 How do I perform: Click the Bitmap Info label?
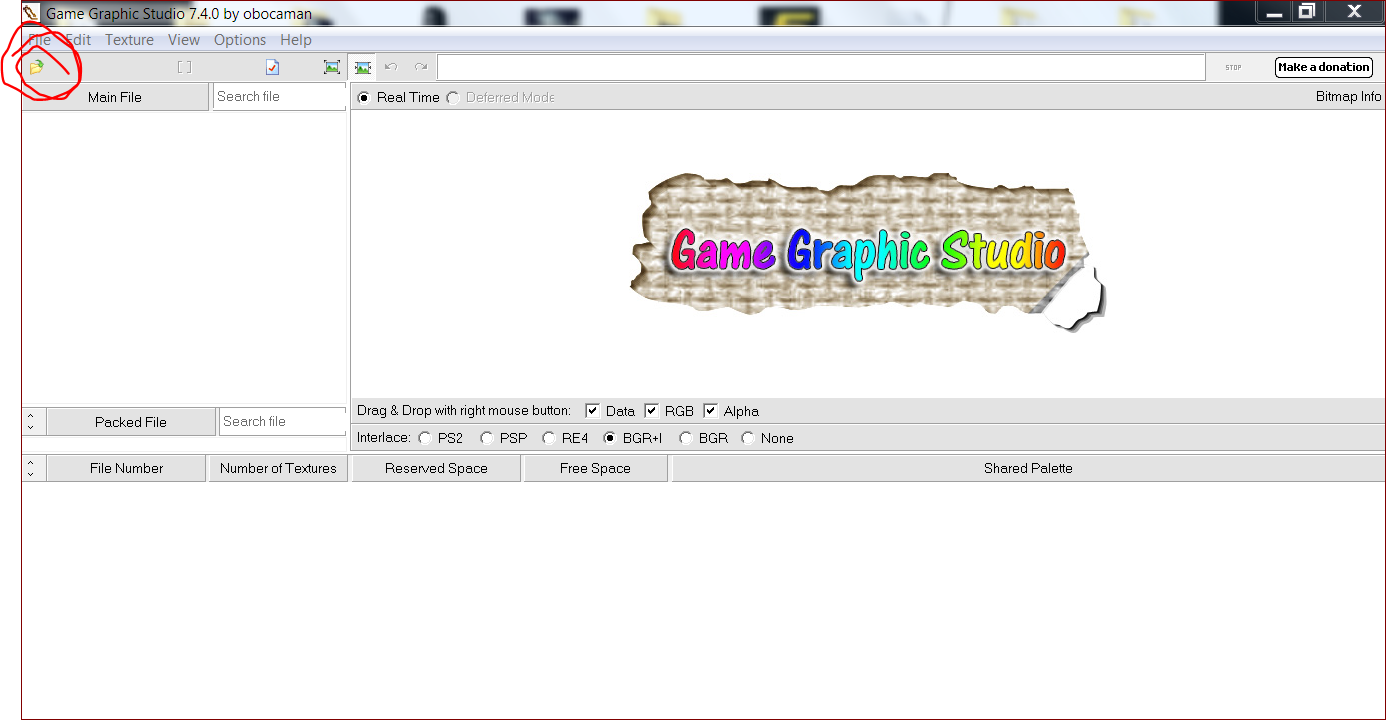coord(1348,97)
